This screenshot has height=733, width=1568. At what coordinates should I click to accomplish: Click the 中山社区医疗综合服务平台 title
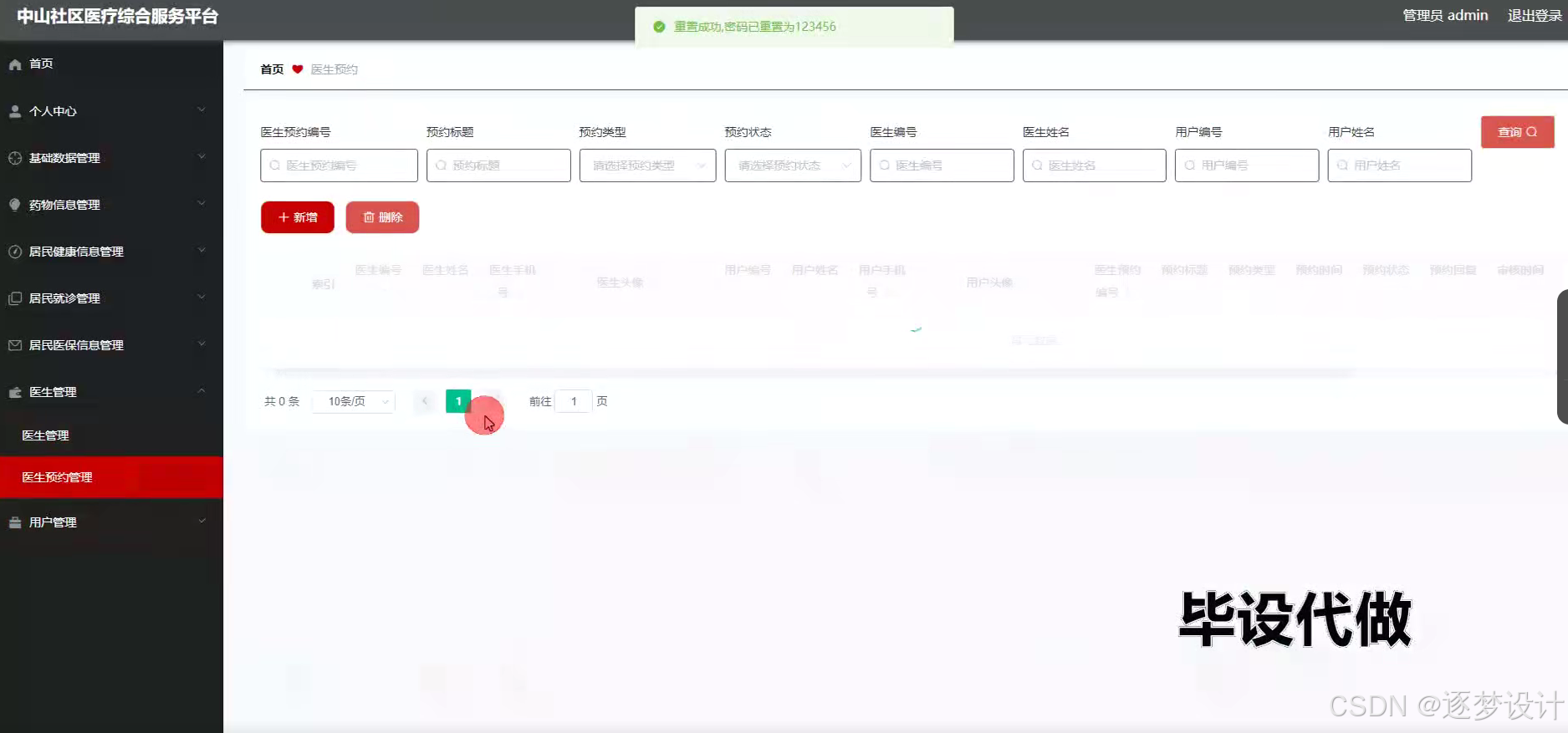tap(118, 17)
